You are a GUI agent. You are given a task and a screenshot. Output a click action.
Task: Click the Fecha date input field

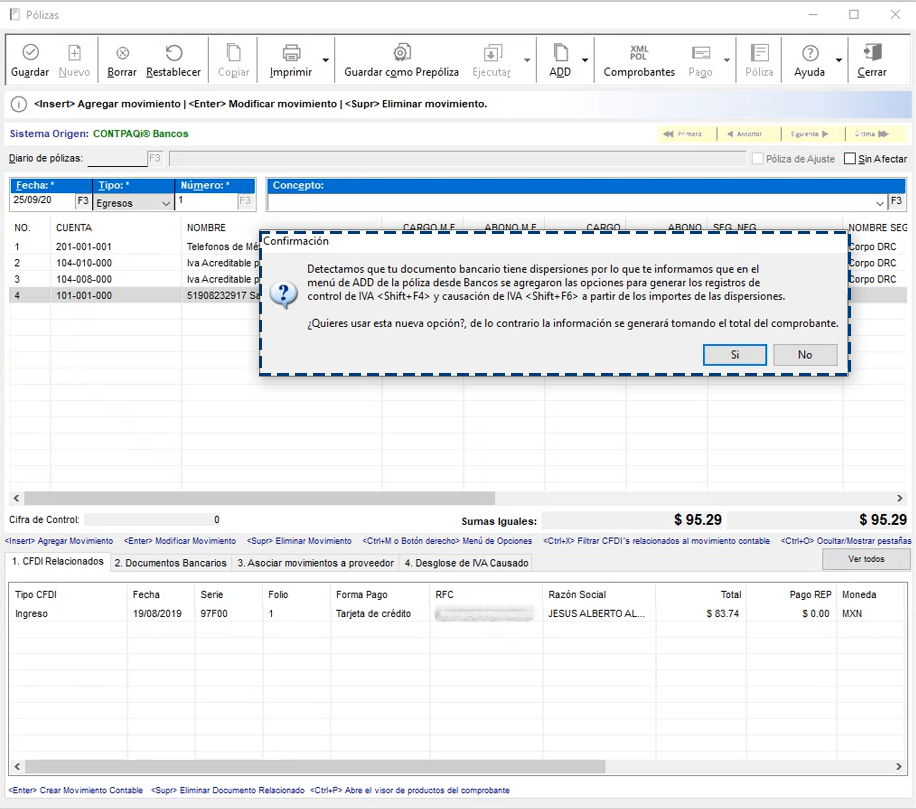[42, 202]
